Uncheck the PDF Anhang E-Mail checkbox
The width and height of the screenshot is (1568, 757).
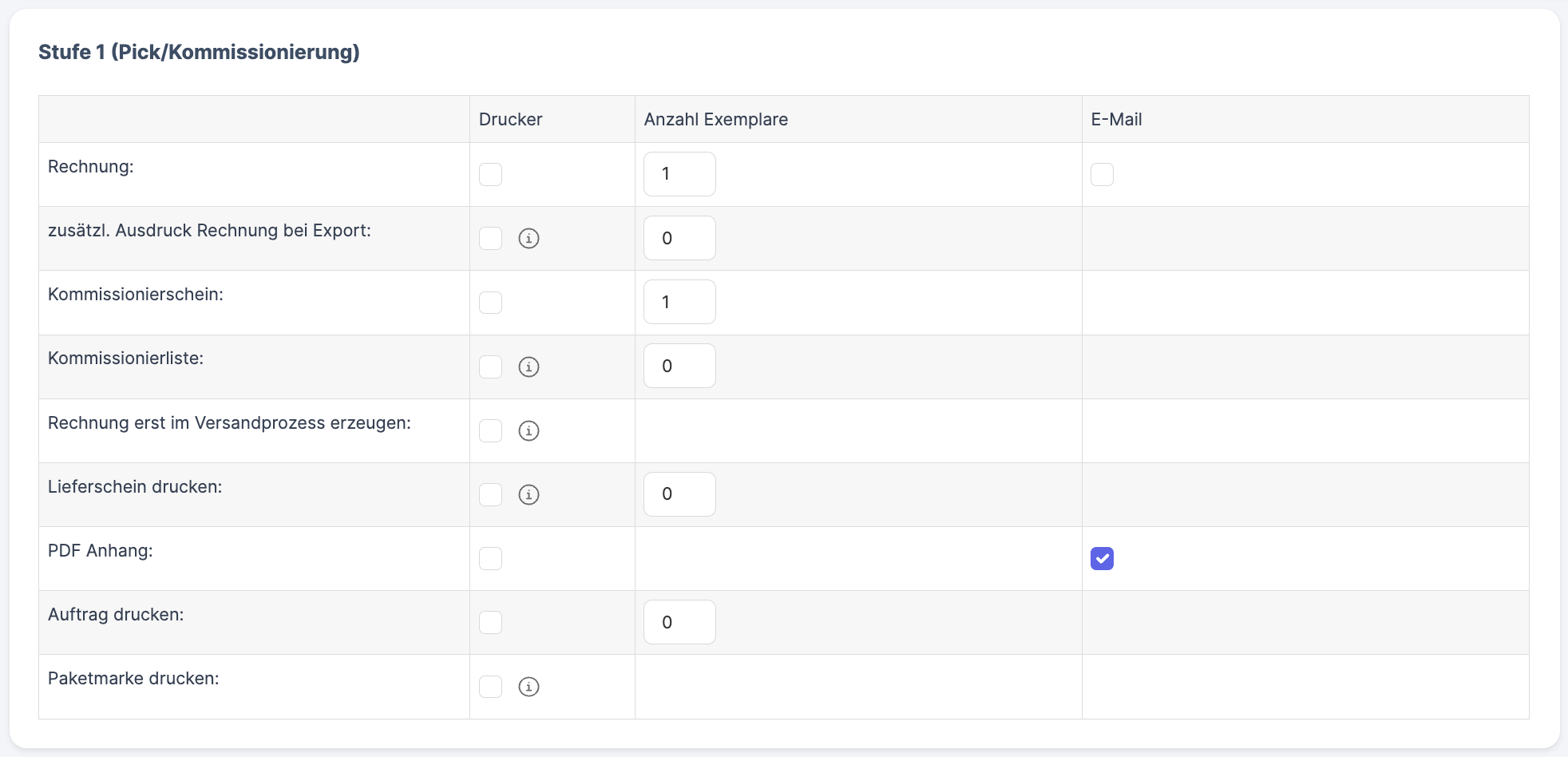point(1102,558)
